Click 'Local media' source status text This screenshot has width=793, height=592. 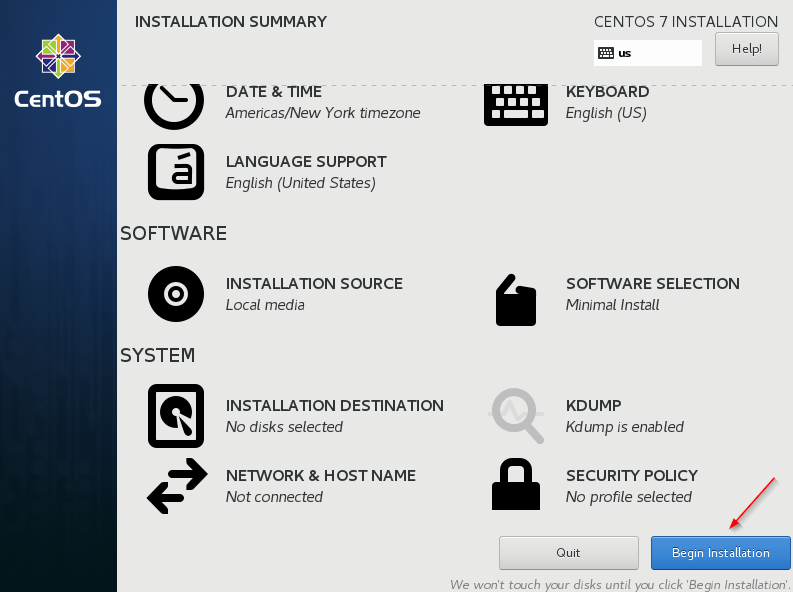pos(265,305)
